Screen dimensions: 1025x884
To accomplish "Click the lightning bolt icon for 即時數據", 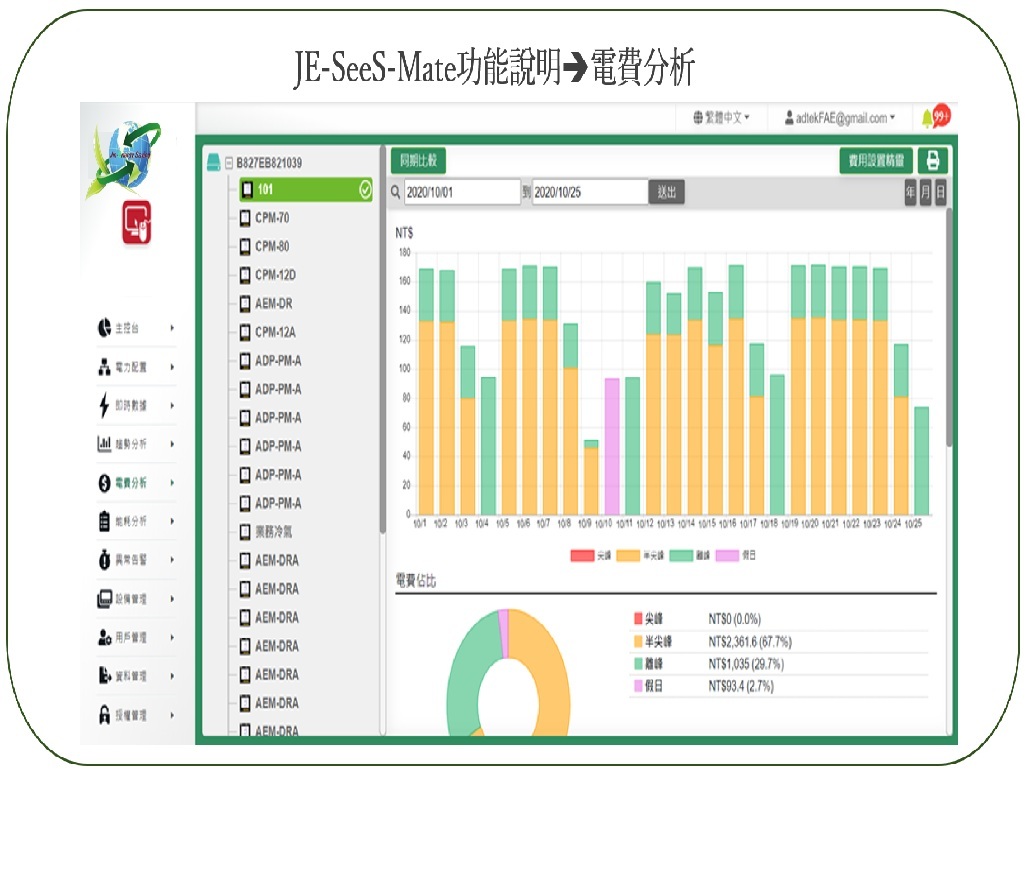I will point(104,405).
